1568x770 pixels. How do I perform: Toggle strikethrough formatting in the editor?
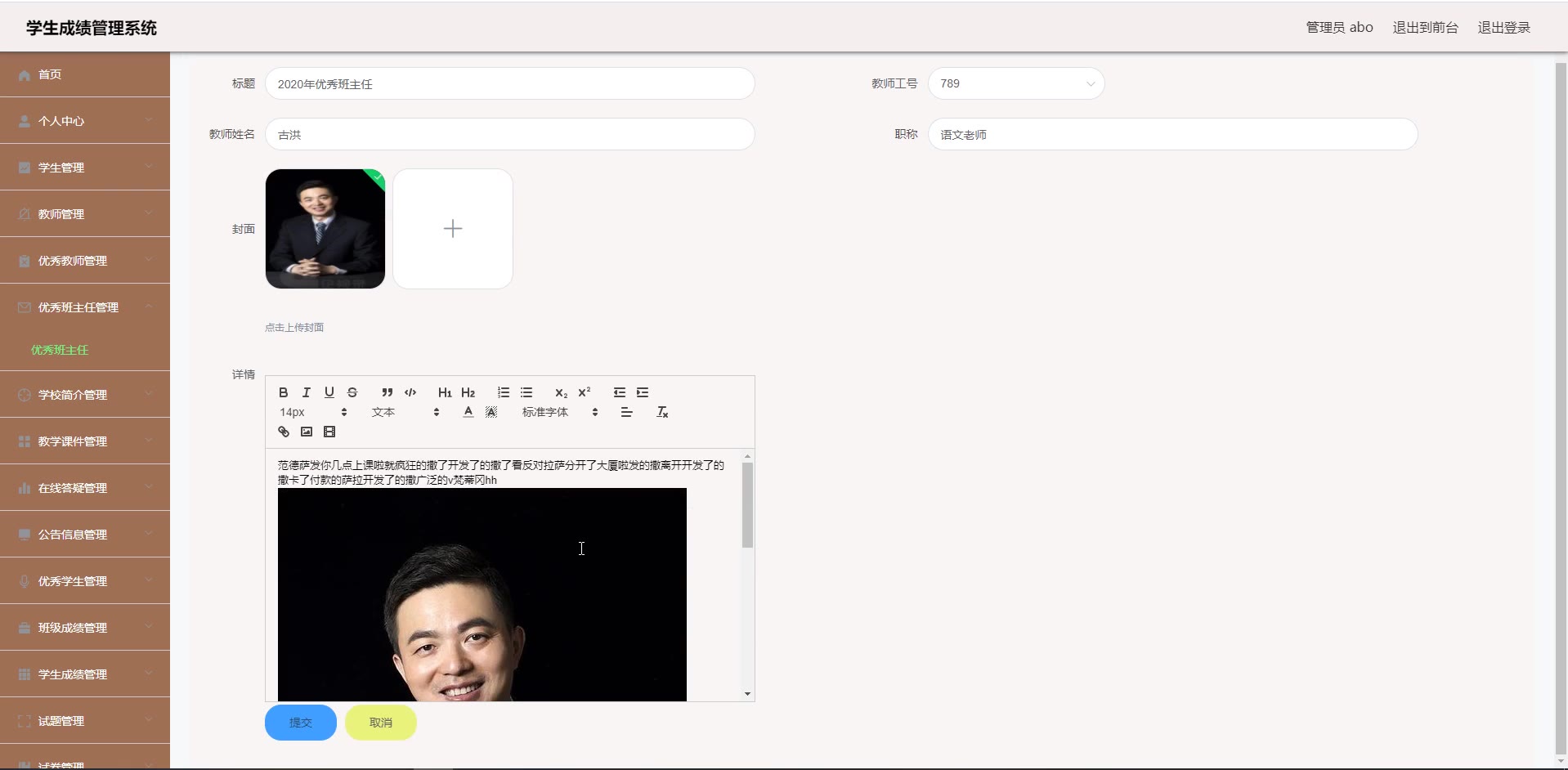pos(352,392)
